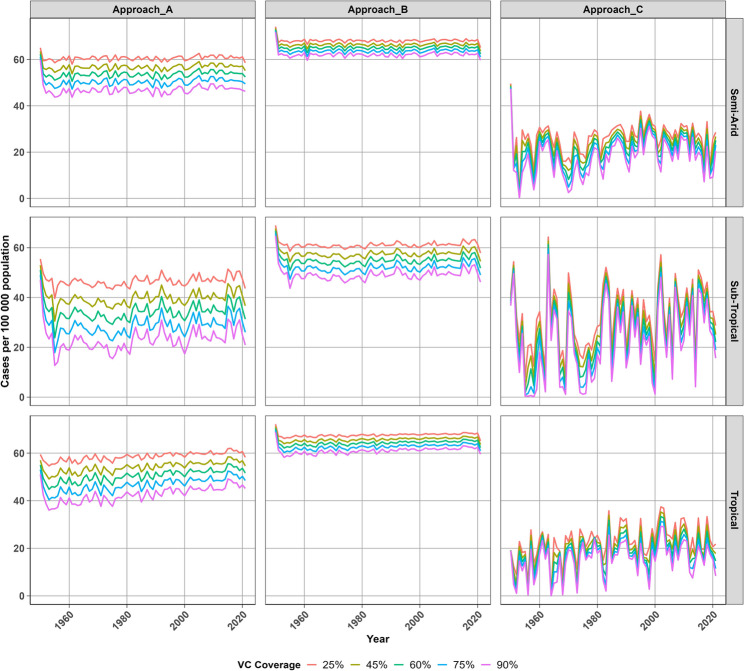Click the y-axis 20 tick of Sub-Tropical row
This screenshot has height=671, width=744.
tap(19, 347)
